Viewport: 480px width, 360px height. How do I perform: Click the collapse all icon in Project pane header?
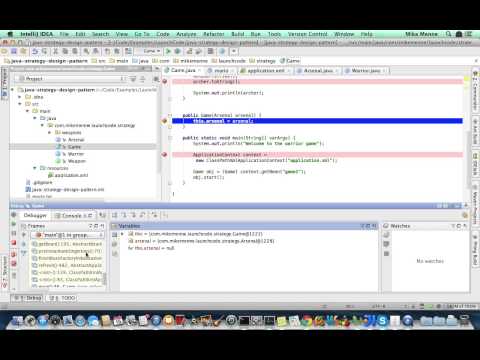142,79
